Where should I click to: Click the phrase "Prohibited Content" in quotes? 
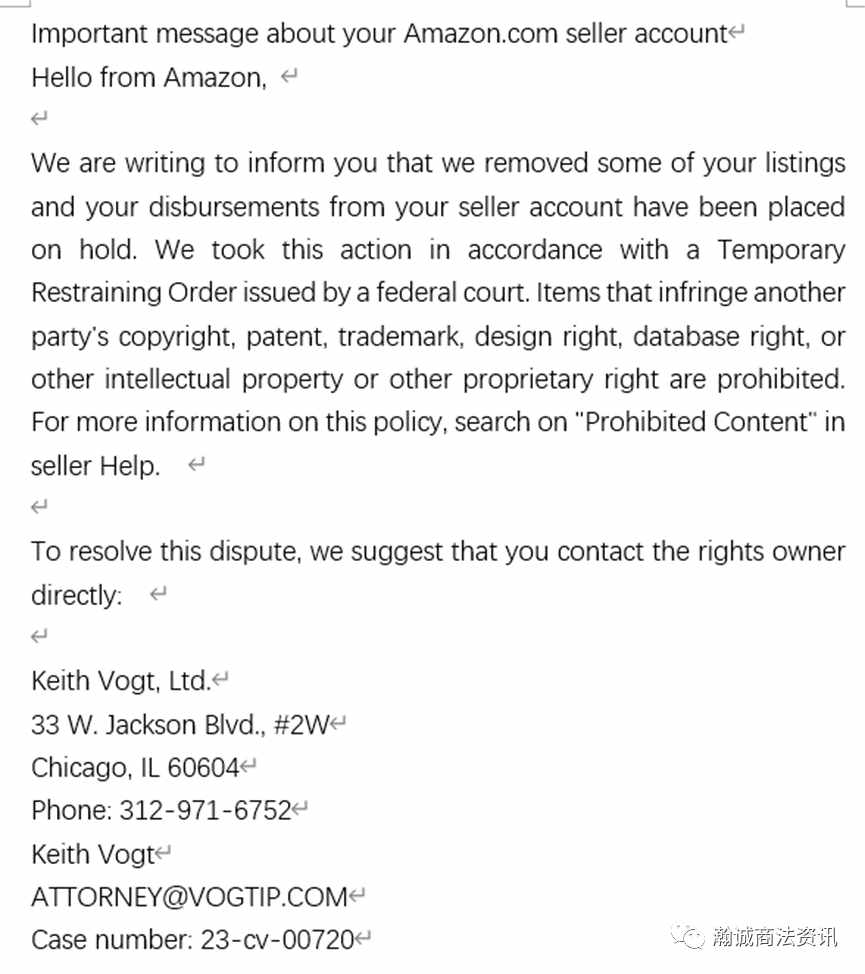click(696, 422)
